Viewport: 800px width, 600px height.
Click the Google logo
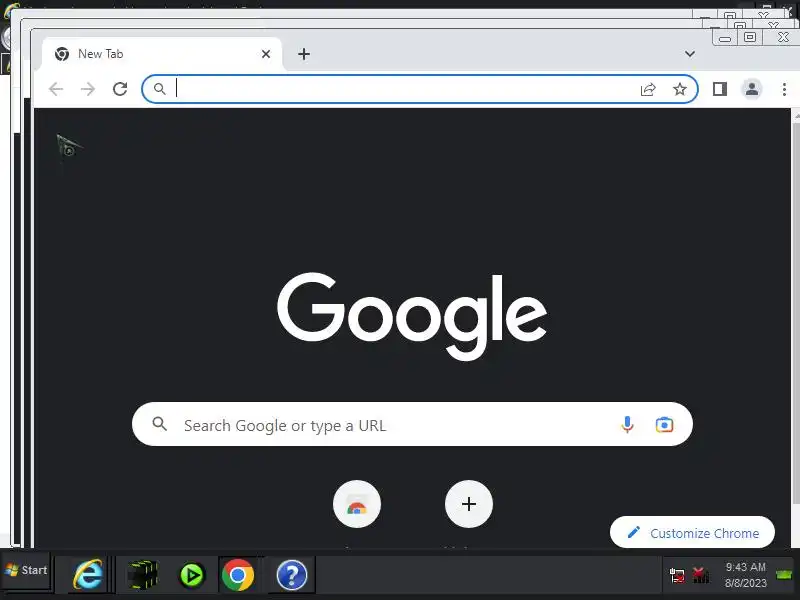point(412,316)
